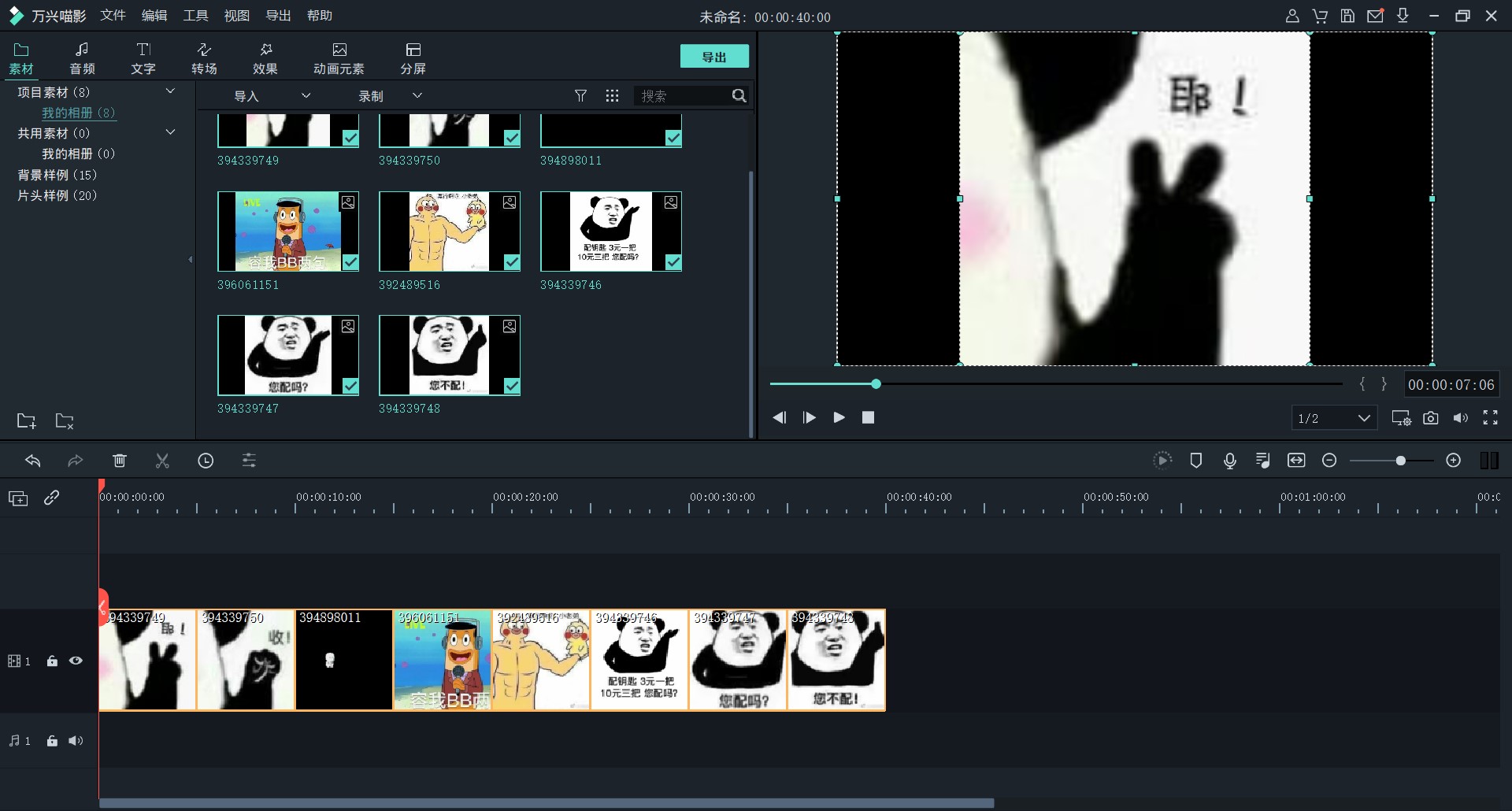Click the filter funnel icon in media panel
This screenshot has height=811, width=1512.
tap(580, 96)
